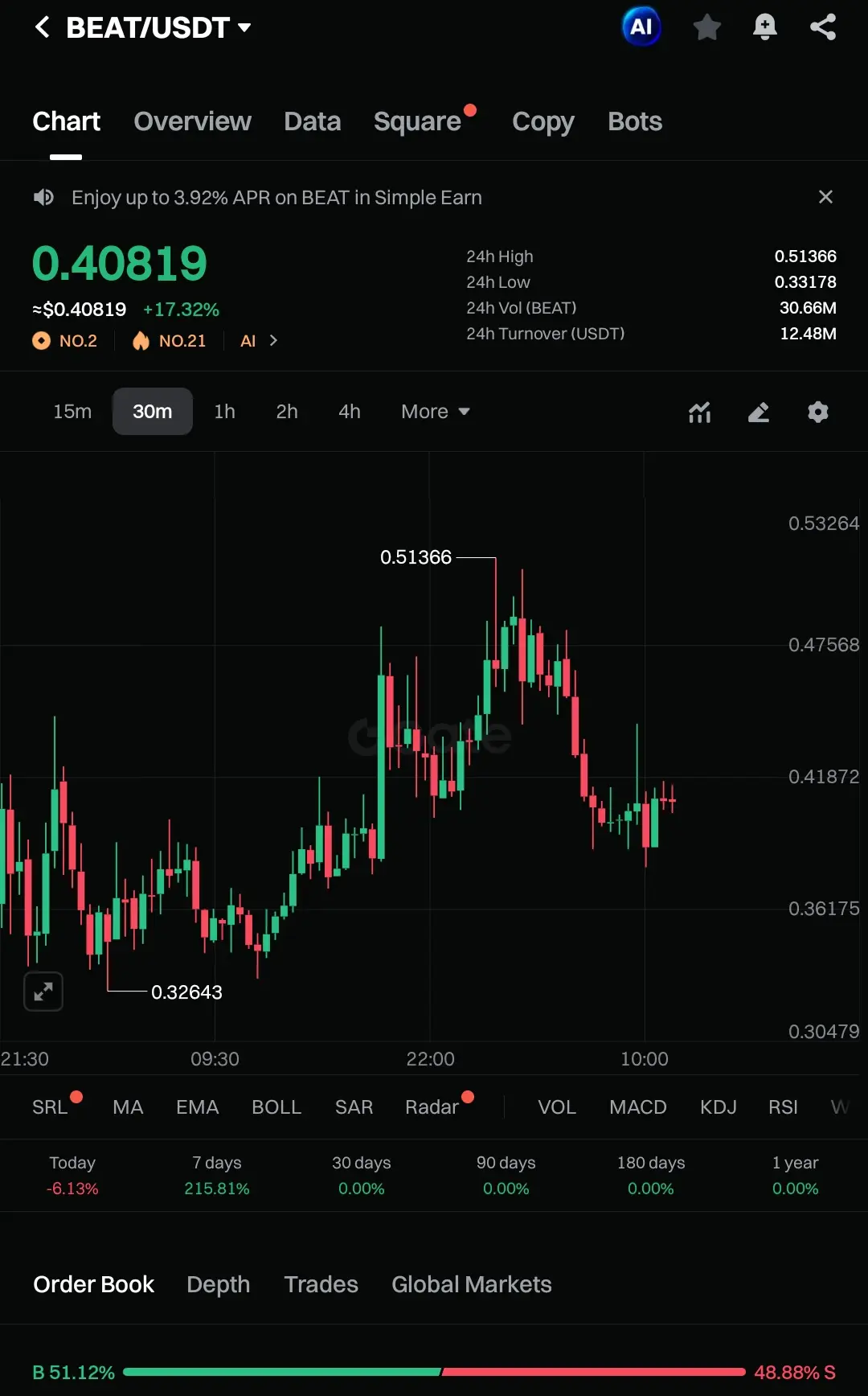
Task: Toggle the Radar indicator
Action: [432, 1107]
